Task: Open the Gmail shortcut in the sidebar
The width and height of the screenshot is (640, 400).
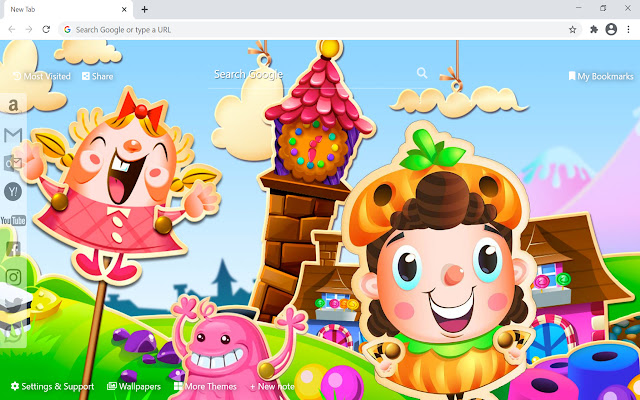Action: point(13,135)
